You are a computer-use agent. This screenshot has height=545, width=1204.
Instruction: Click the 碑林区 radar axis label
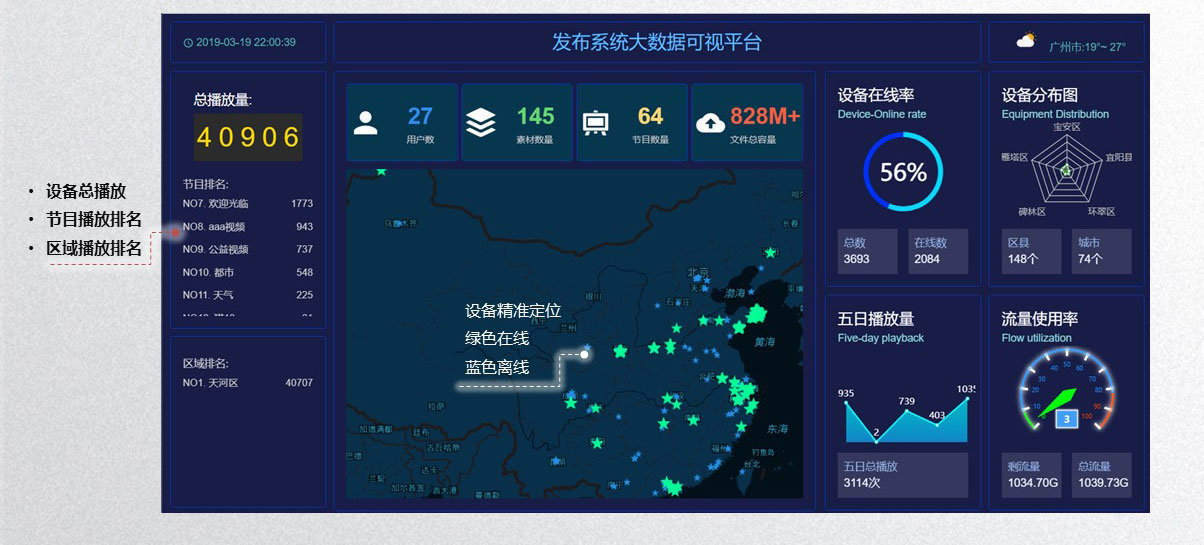(1032, 211)
